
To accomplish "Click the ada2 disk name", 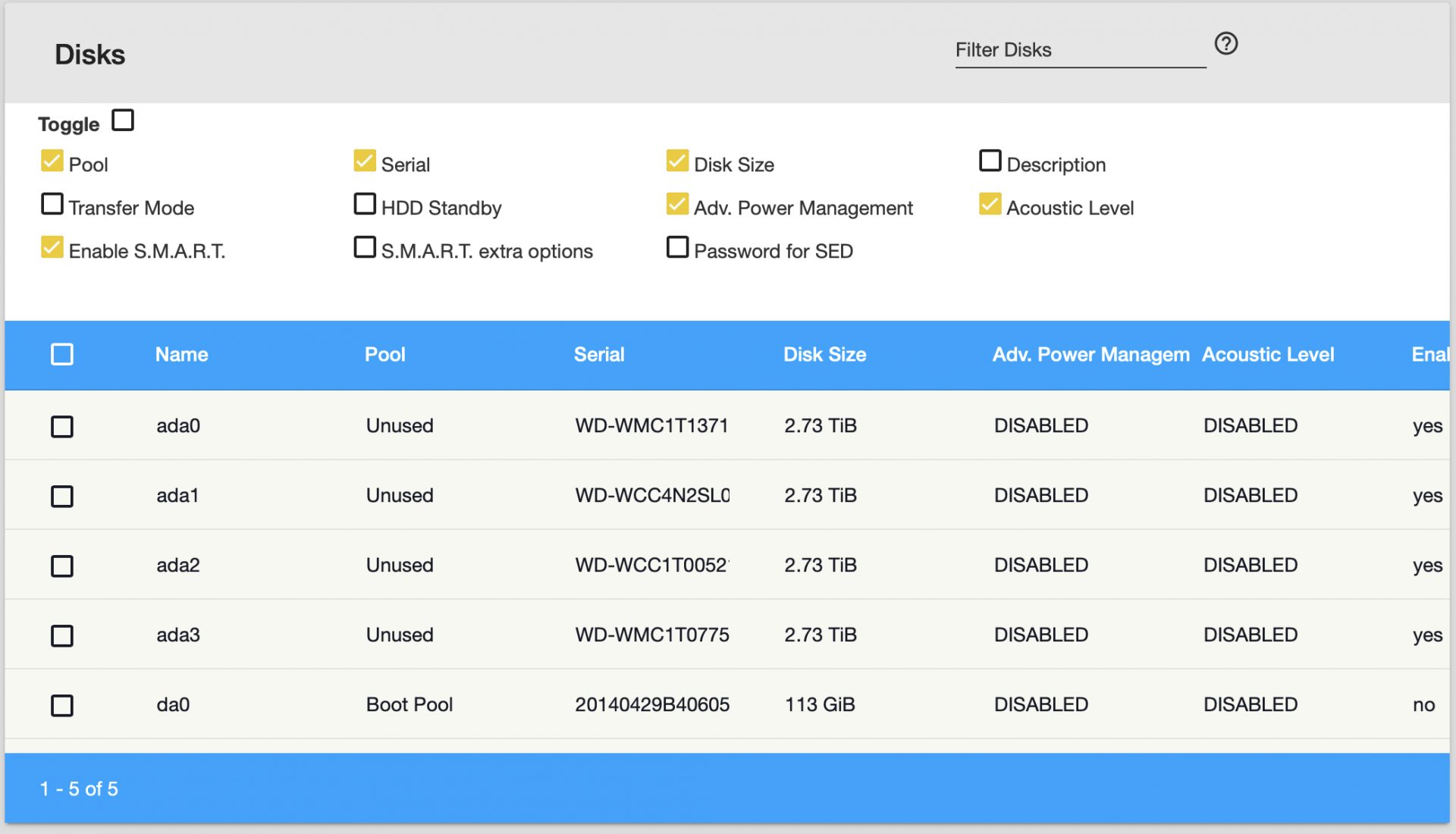I will 178,566.
